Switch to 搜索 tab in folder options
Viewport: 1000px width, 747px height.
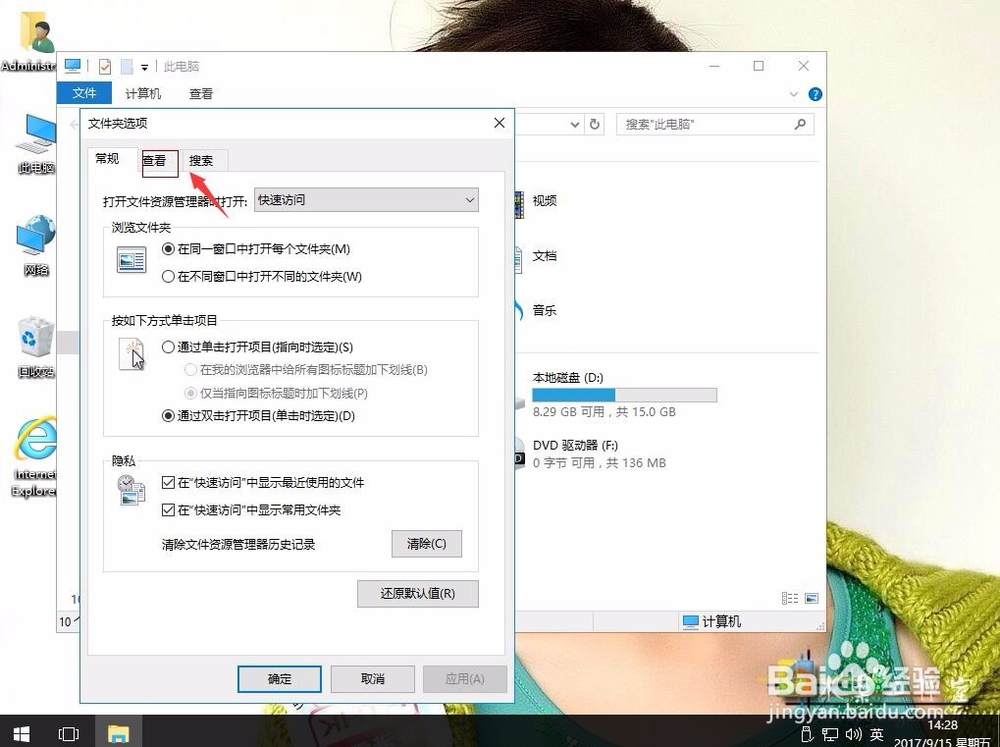tap(202, 161)
